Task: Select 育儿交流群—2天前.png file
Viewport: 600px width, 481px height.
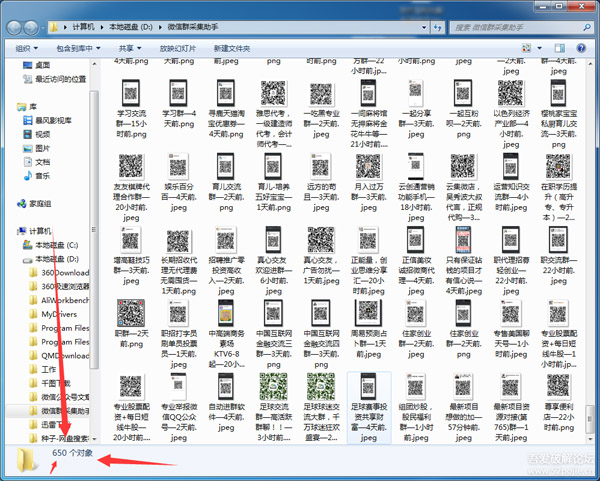Action: (226, 183)
